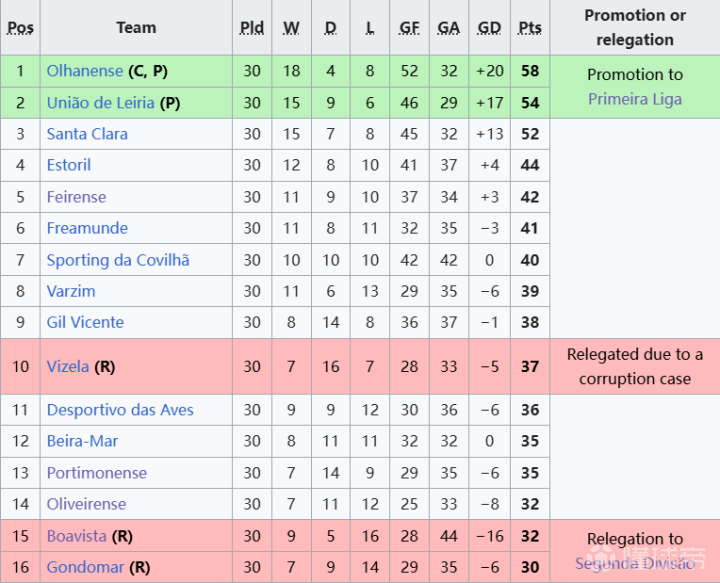Open the Varzim team link

point(71,291)
